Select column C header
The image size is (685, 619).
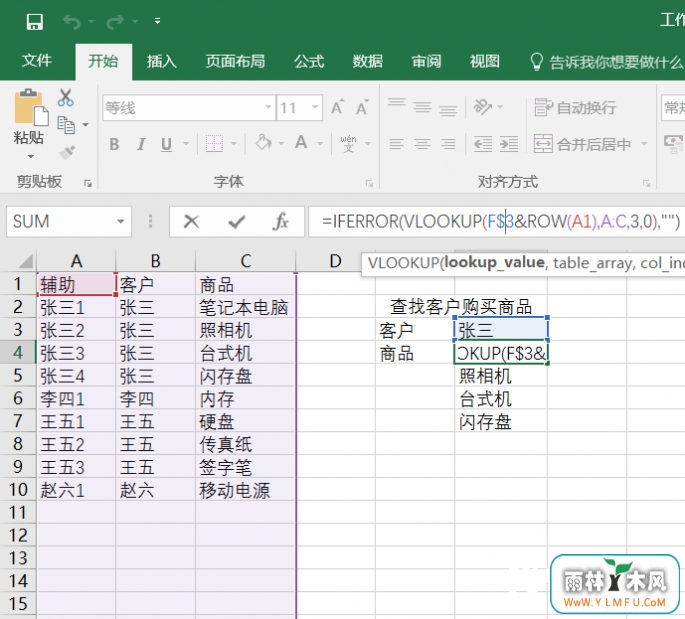(x=246, y=261)
